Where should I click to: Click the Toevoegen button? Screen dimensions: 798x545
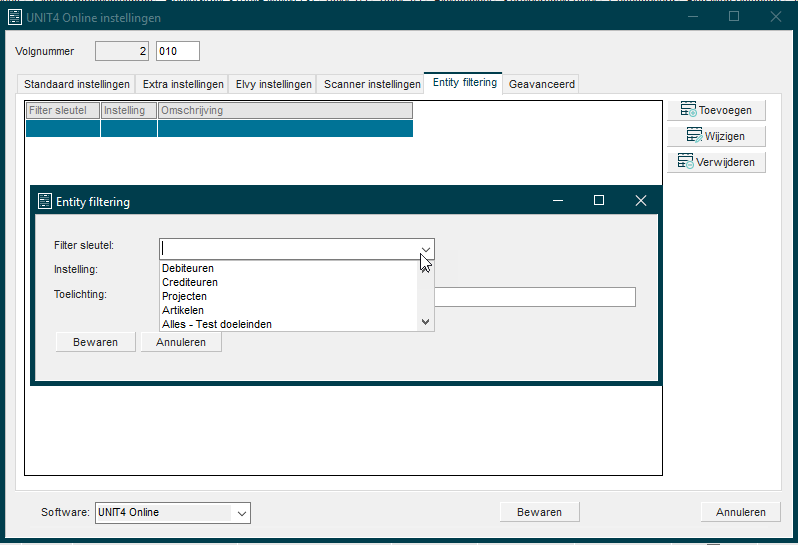(x=716, y=110)
